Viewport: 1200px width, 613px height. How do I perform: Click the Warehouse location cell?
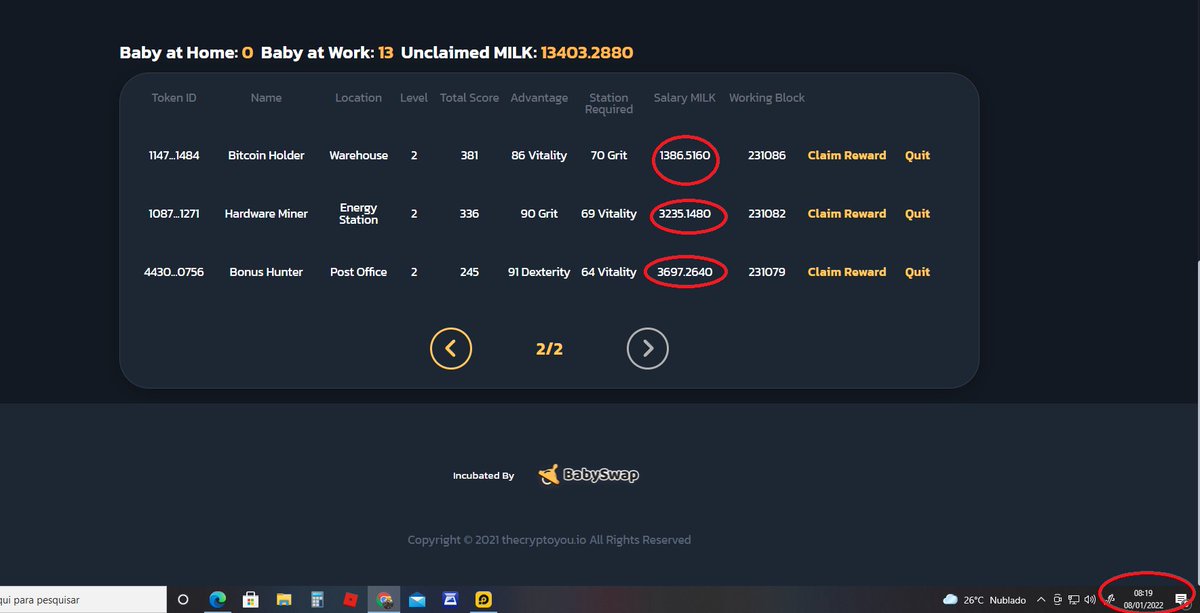tap(358, 155)
